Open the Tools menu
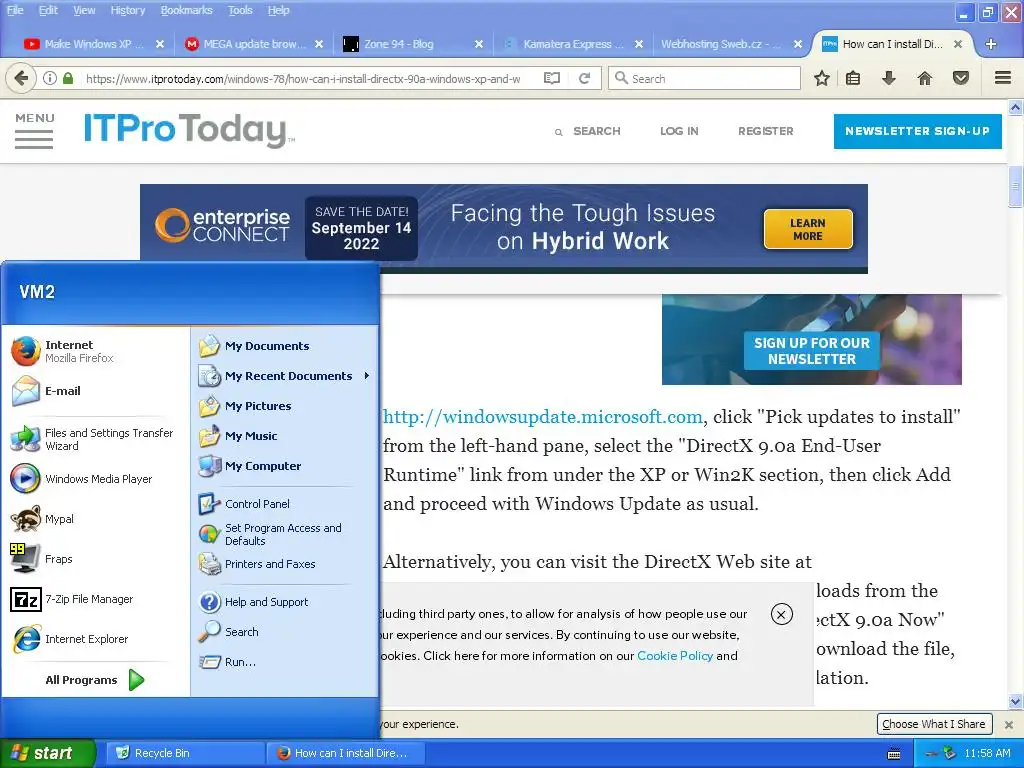 coord(240,10)
